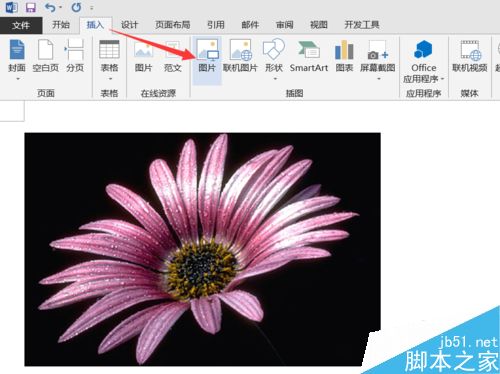Click the Redo icon in title bar
Screen dimensions: 500x374
[76, 7]
